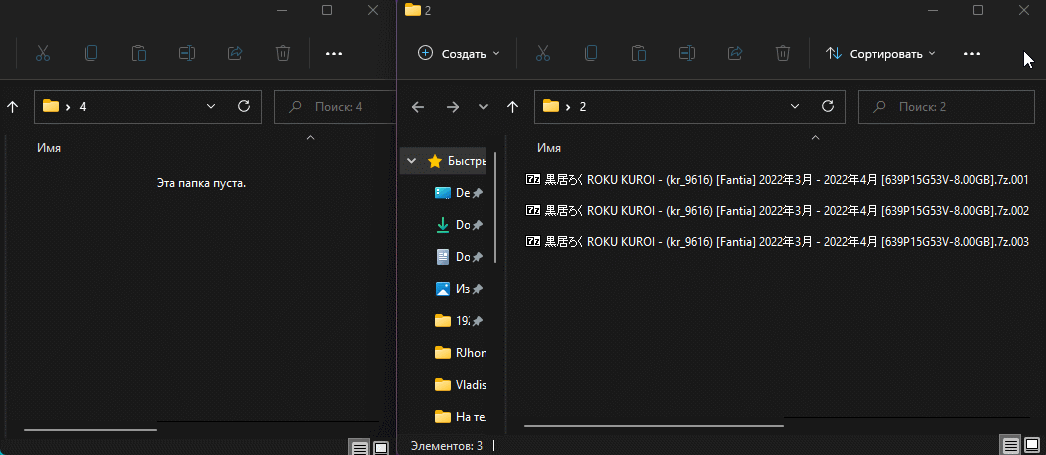Click Delete trash icon in window 2
Image resolution: width=1046 pixels, height=455 pixels.
click(x=783, y=53)
